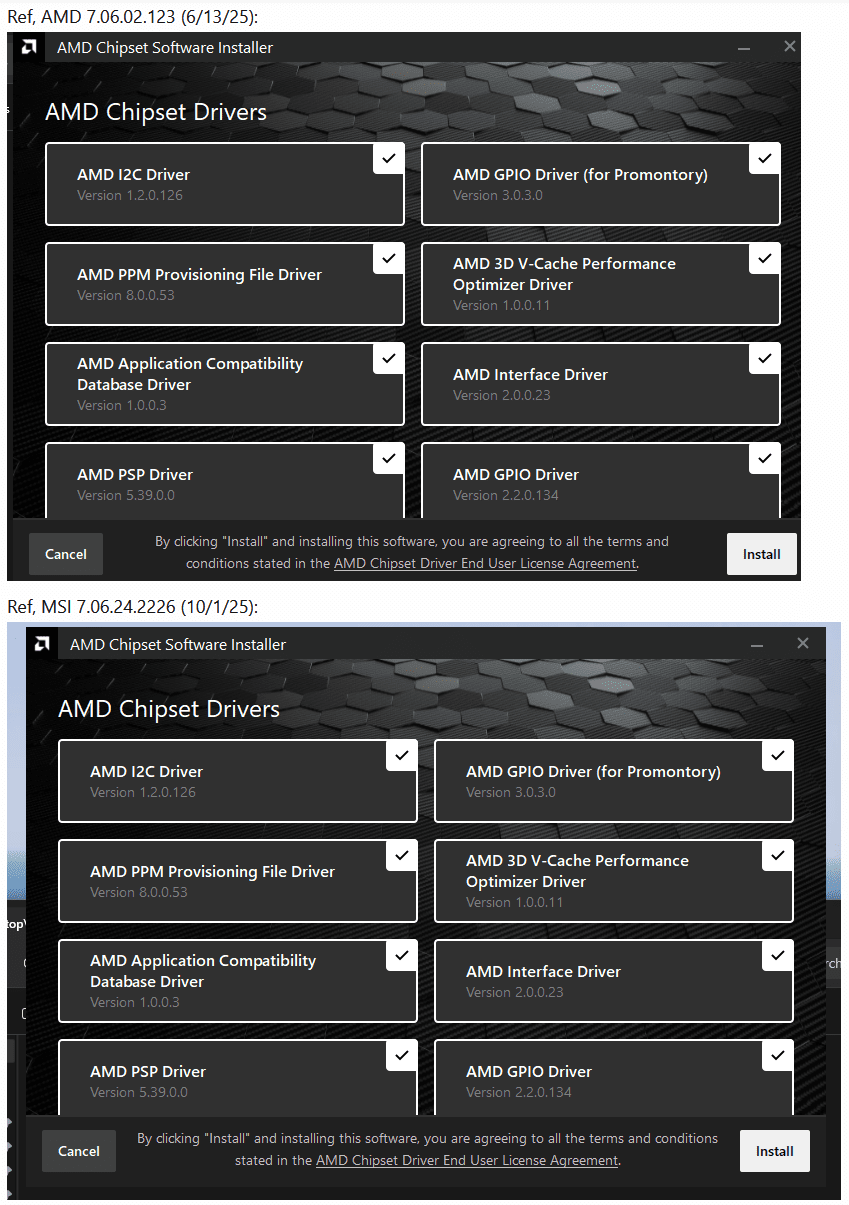Viewport: 849px width, 1205px height.
Task: Click 'Version 5.39.0.0' in MSI 7.06.24.2226 installer
Action: (139, 1092)
